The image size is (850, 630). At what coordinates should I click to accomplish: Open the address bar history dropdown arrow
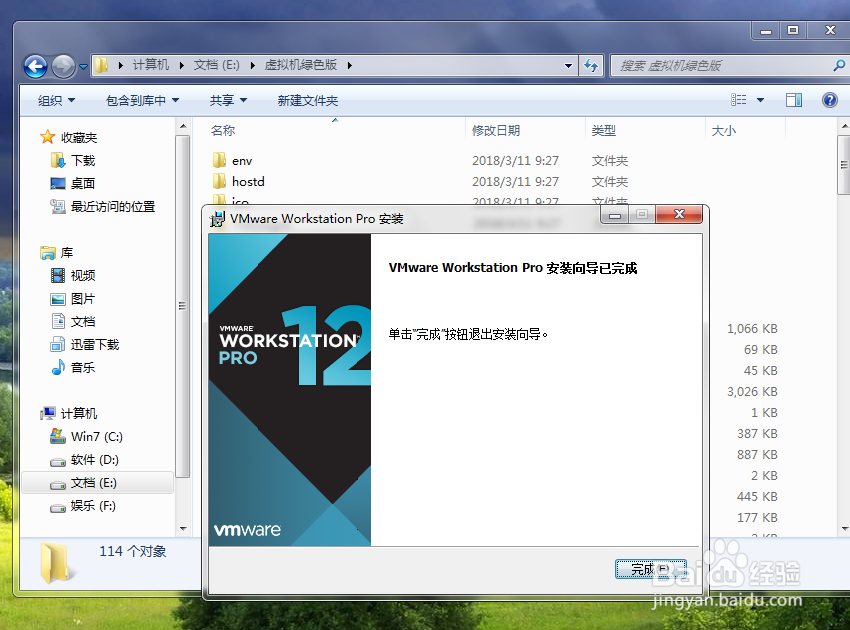tap(568, 66)
